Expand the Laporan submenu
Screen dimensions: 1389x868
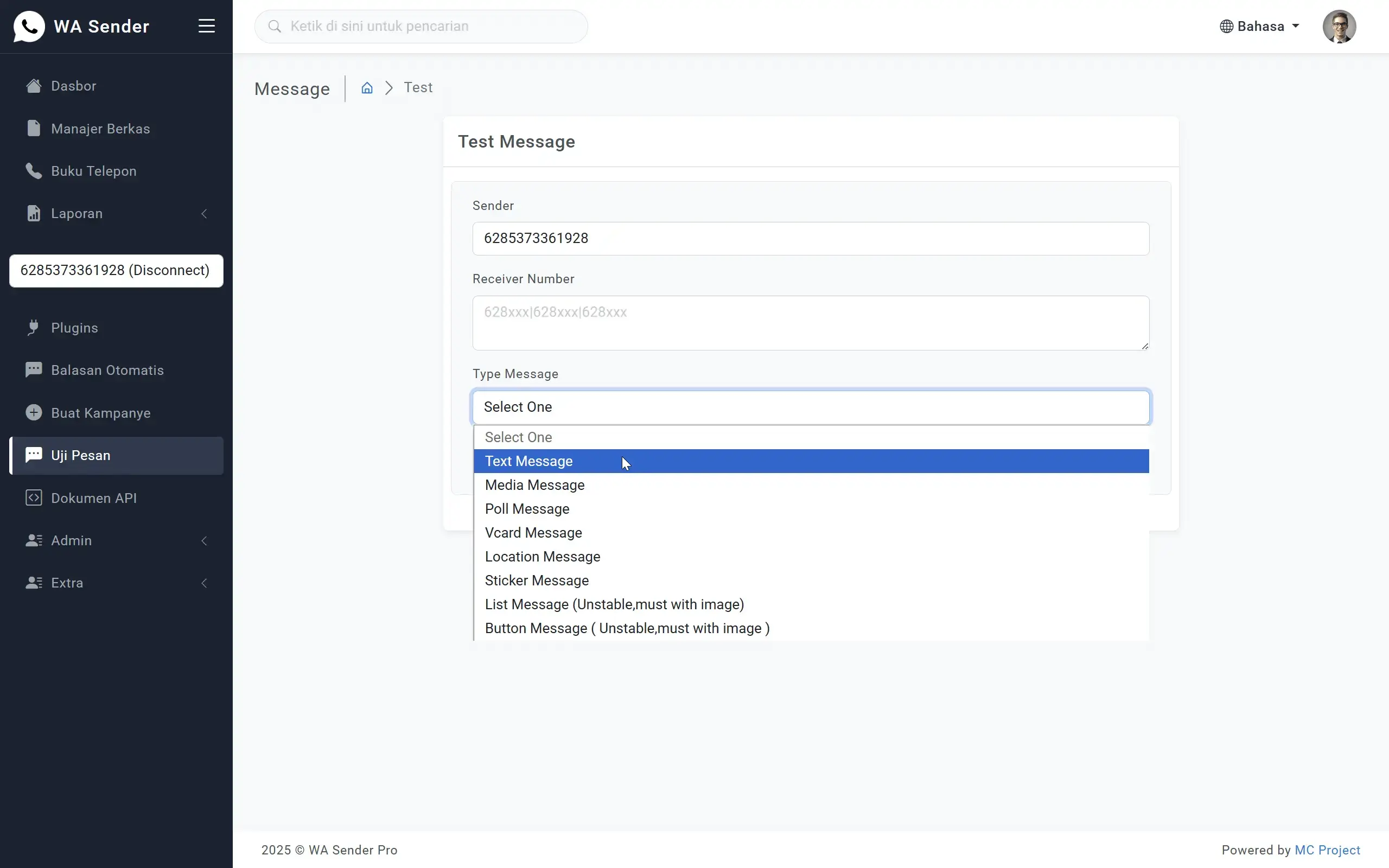click(205, 213)
